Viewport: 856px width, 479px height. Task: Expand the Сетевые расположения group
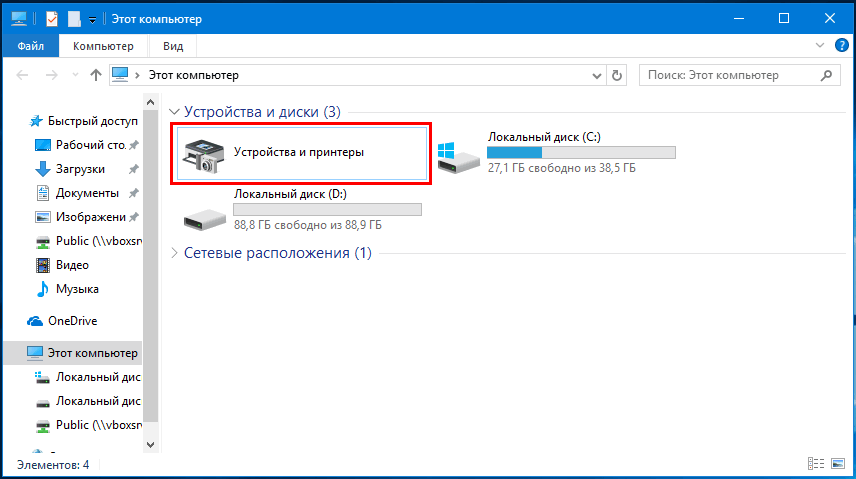(x=174, y=253)
